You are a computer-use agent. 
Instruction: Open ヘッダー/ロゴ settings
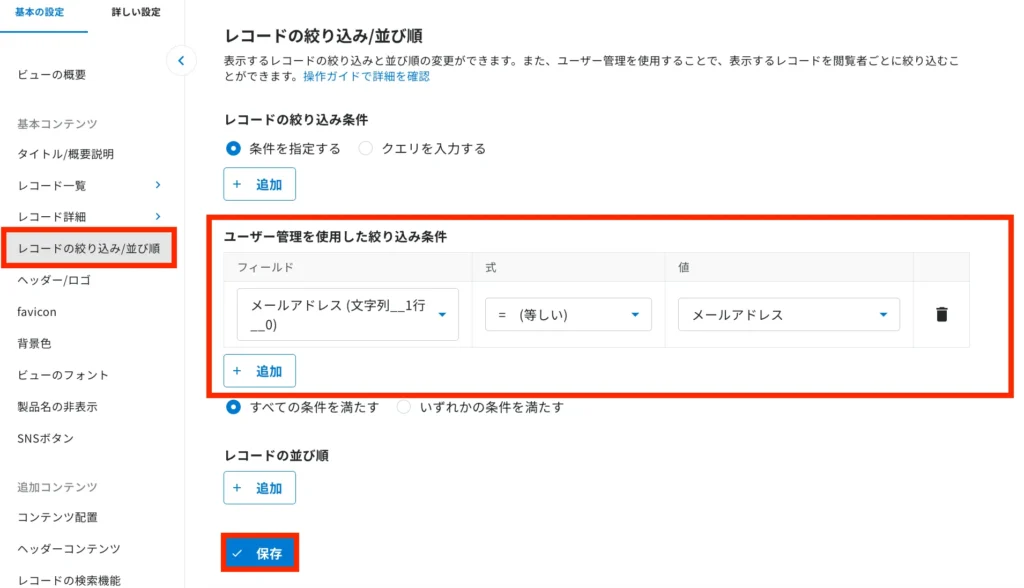54,280
